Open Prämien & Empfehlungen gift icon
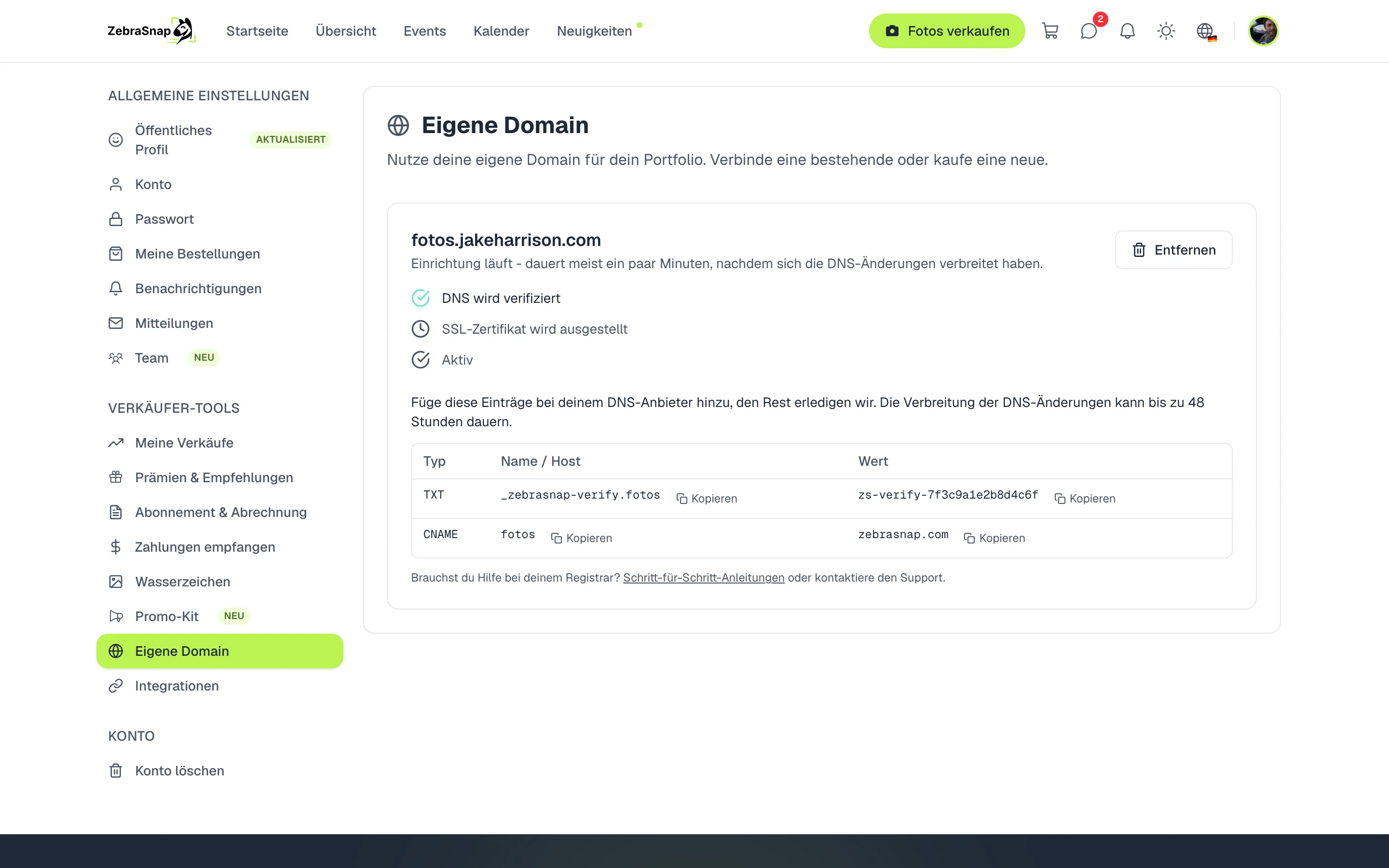 click(x=220, y=477)
